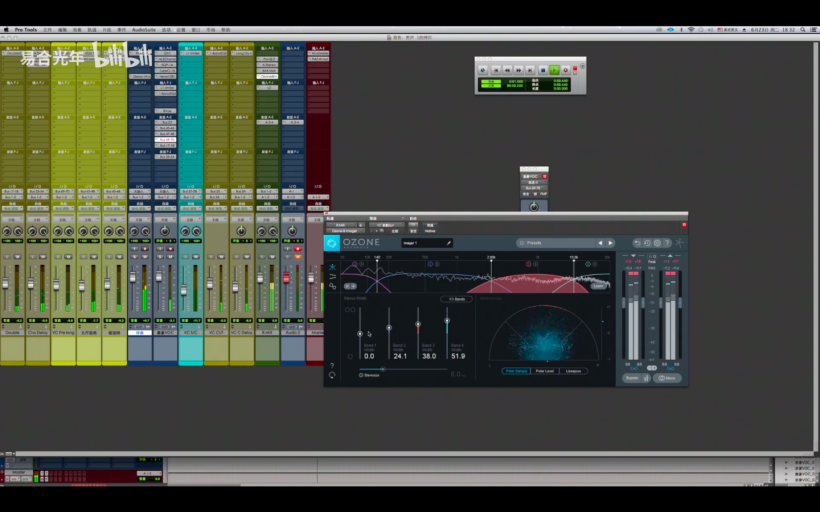Open Spotlight search in the macOS menu bar
The image size is (820, 512).
(x=803, y=30)
